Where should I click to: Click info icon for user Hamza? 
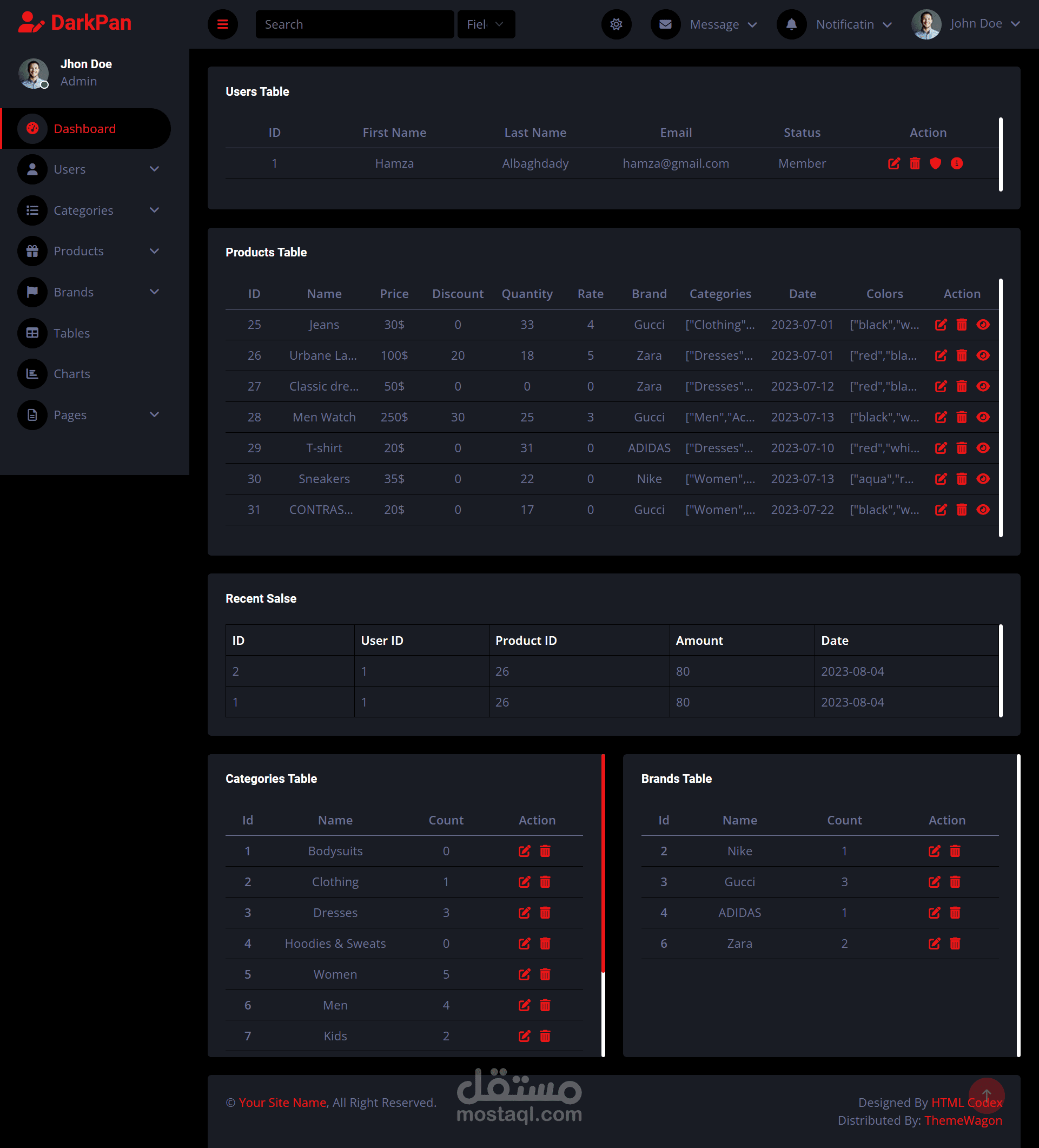(956, 164)
